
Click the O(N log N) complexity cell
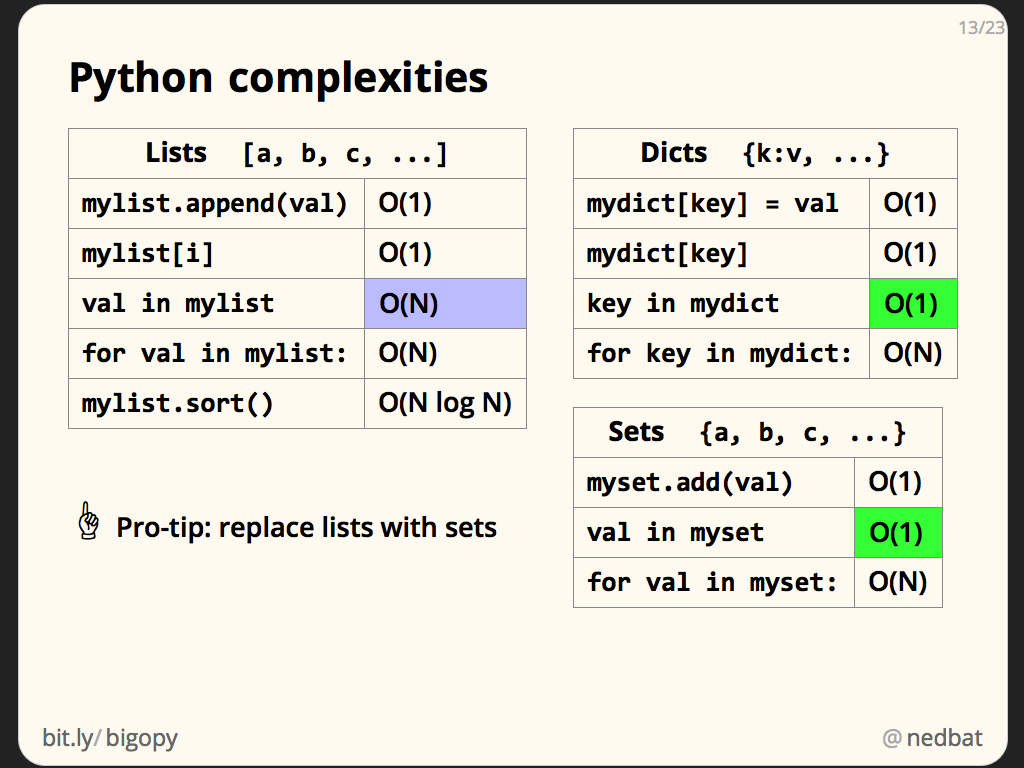445,404
